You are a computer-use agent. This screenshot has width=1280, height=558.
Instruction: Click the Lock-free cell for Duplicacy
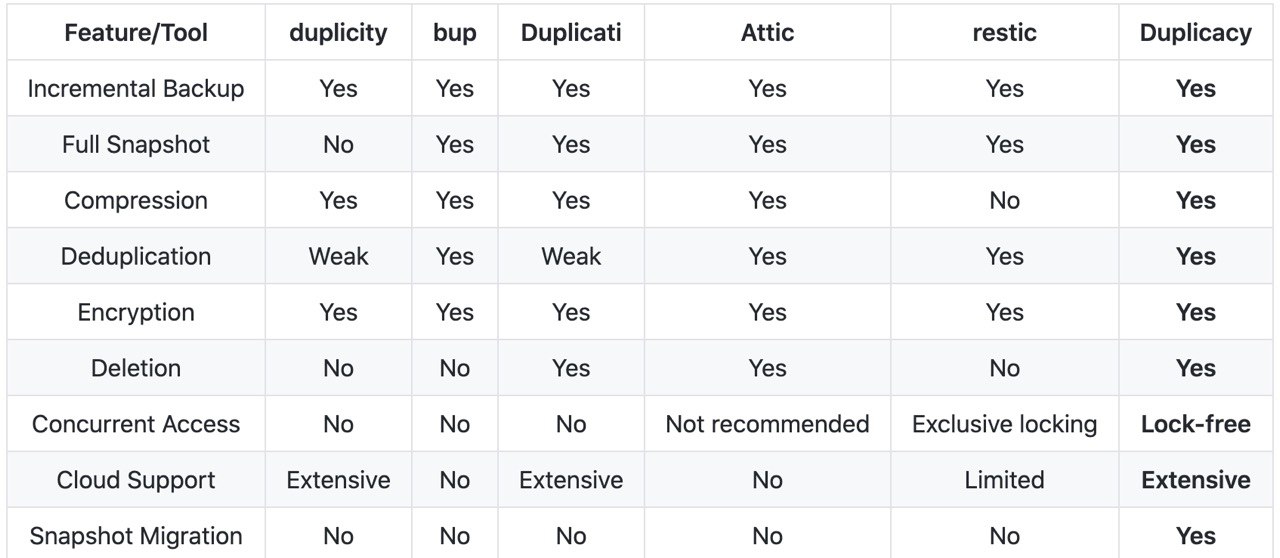1196,425
